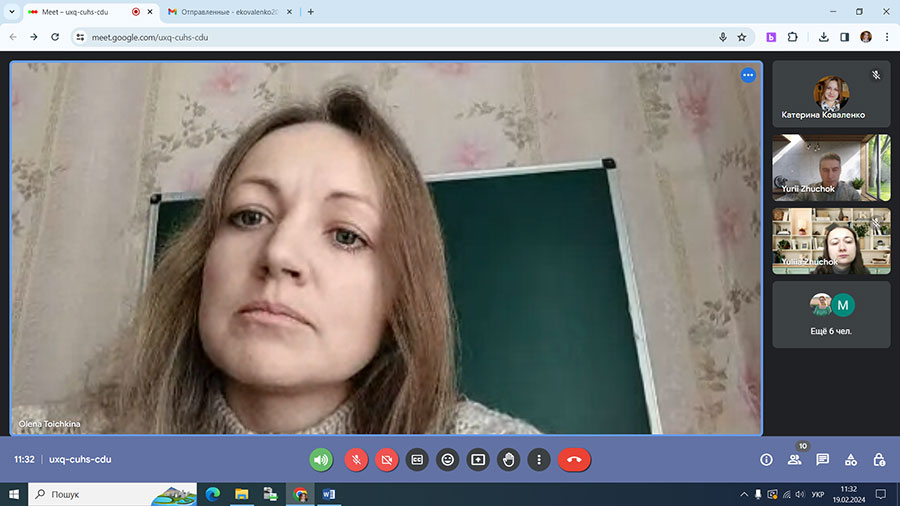Turn on the camera in Meet controls

click(x=387, y=460)
